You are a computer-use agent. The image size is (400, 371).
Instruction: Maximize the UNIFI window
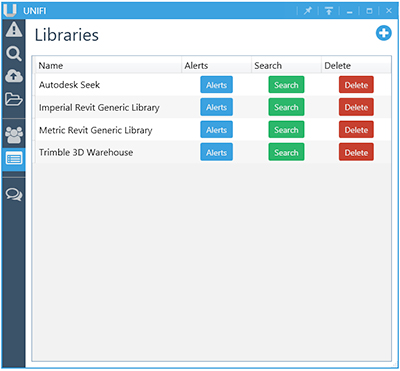369,11
